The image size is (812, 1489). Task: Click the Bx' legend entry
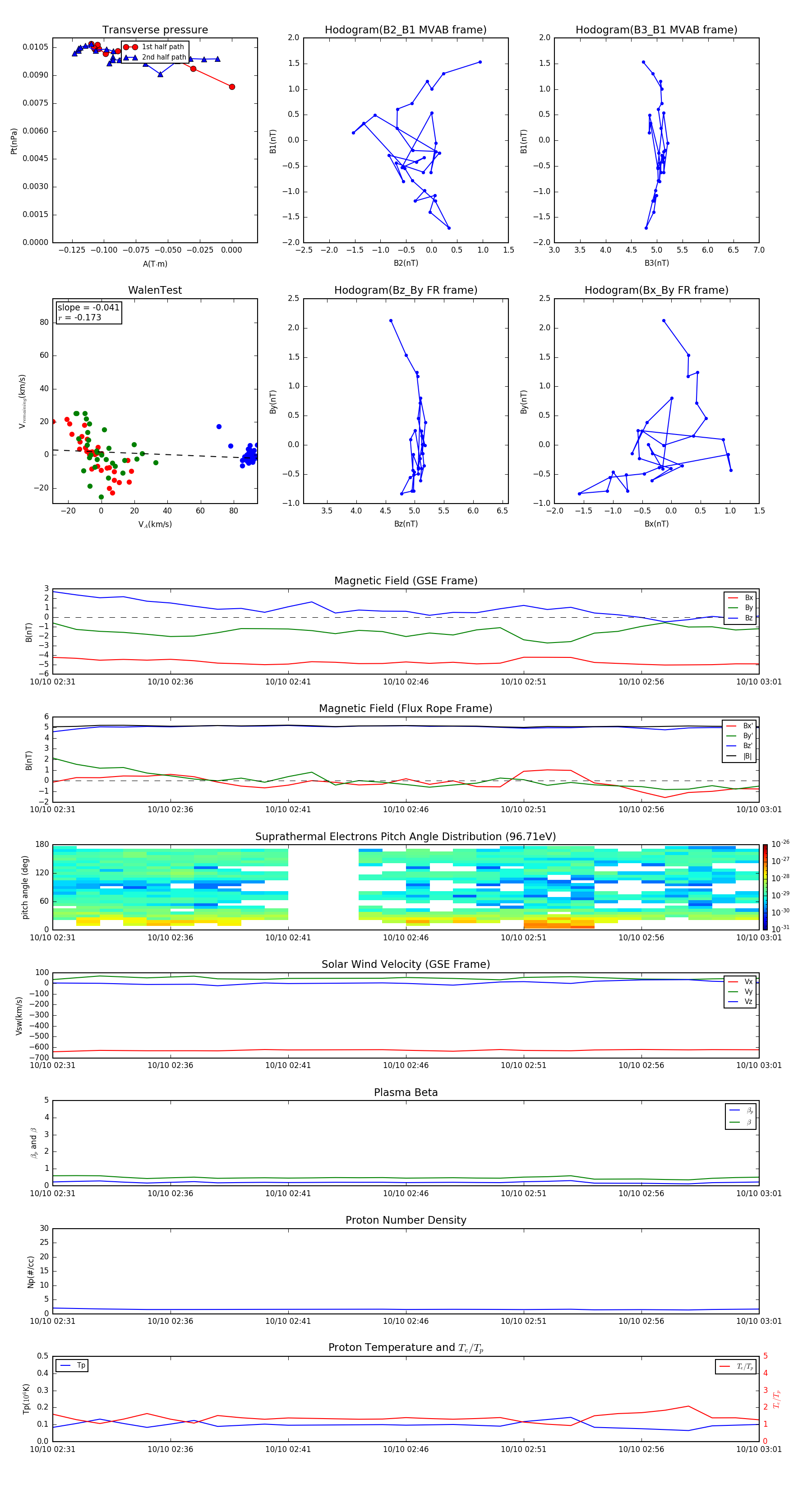coord(740,726)
